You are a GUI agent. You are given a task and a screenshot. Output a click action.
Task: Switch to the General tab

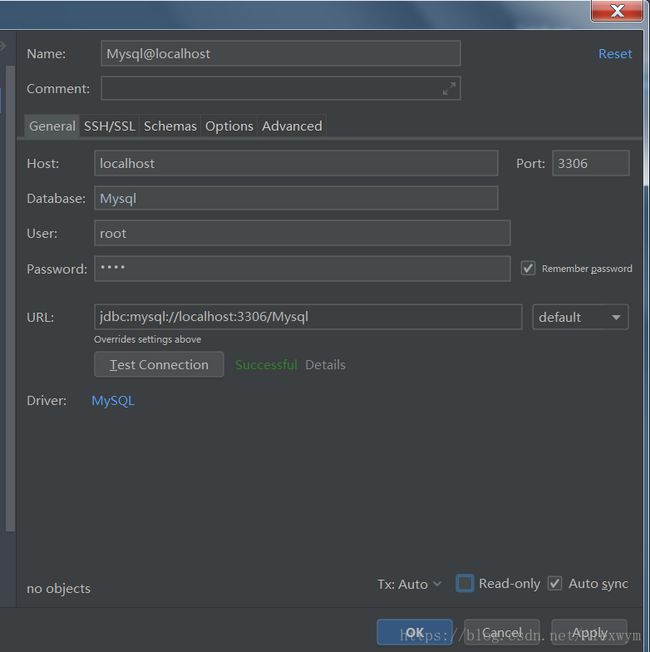52,126
